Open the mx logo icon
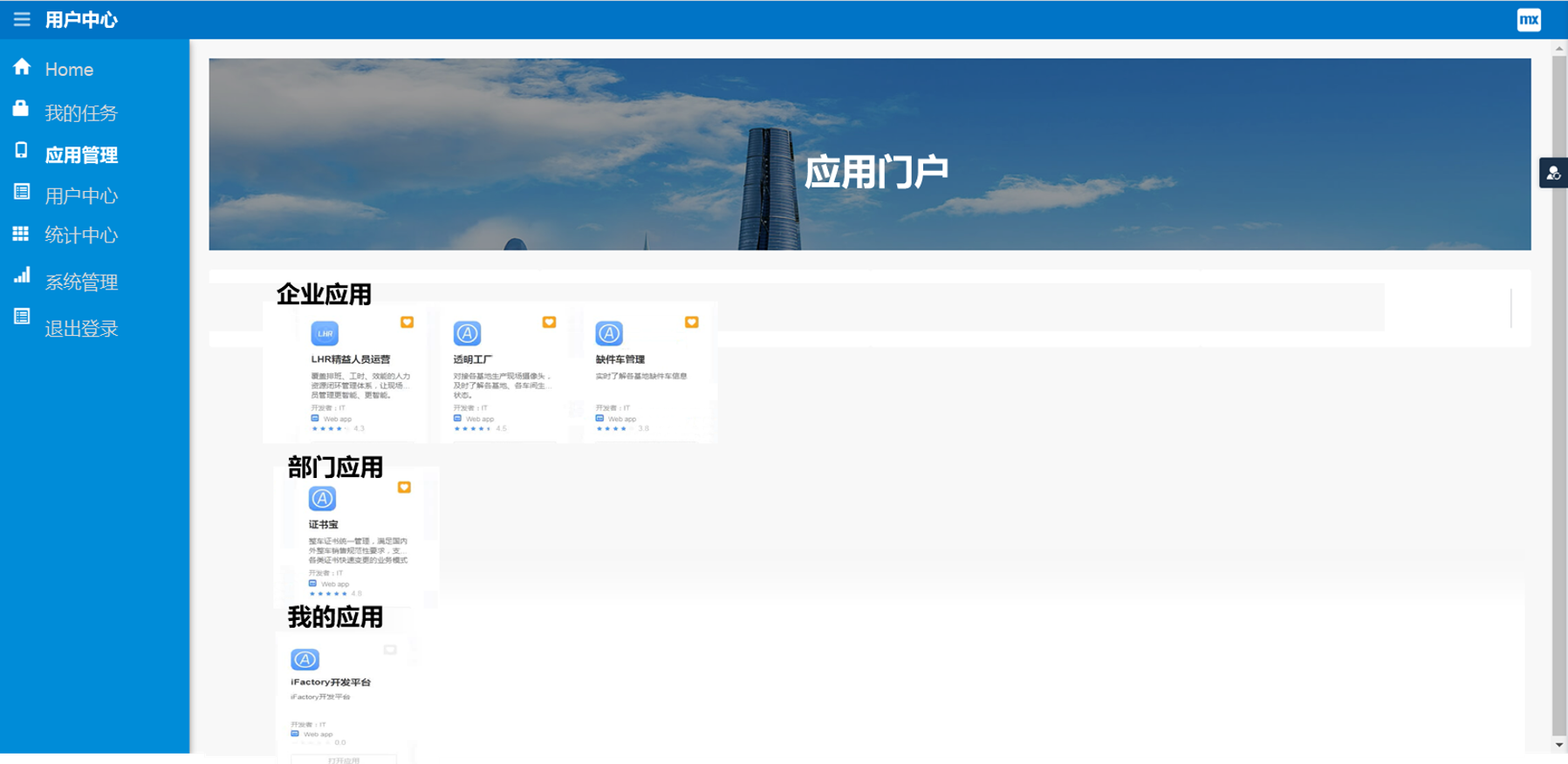The image size is (1568, 764). [1529, 20]
